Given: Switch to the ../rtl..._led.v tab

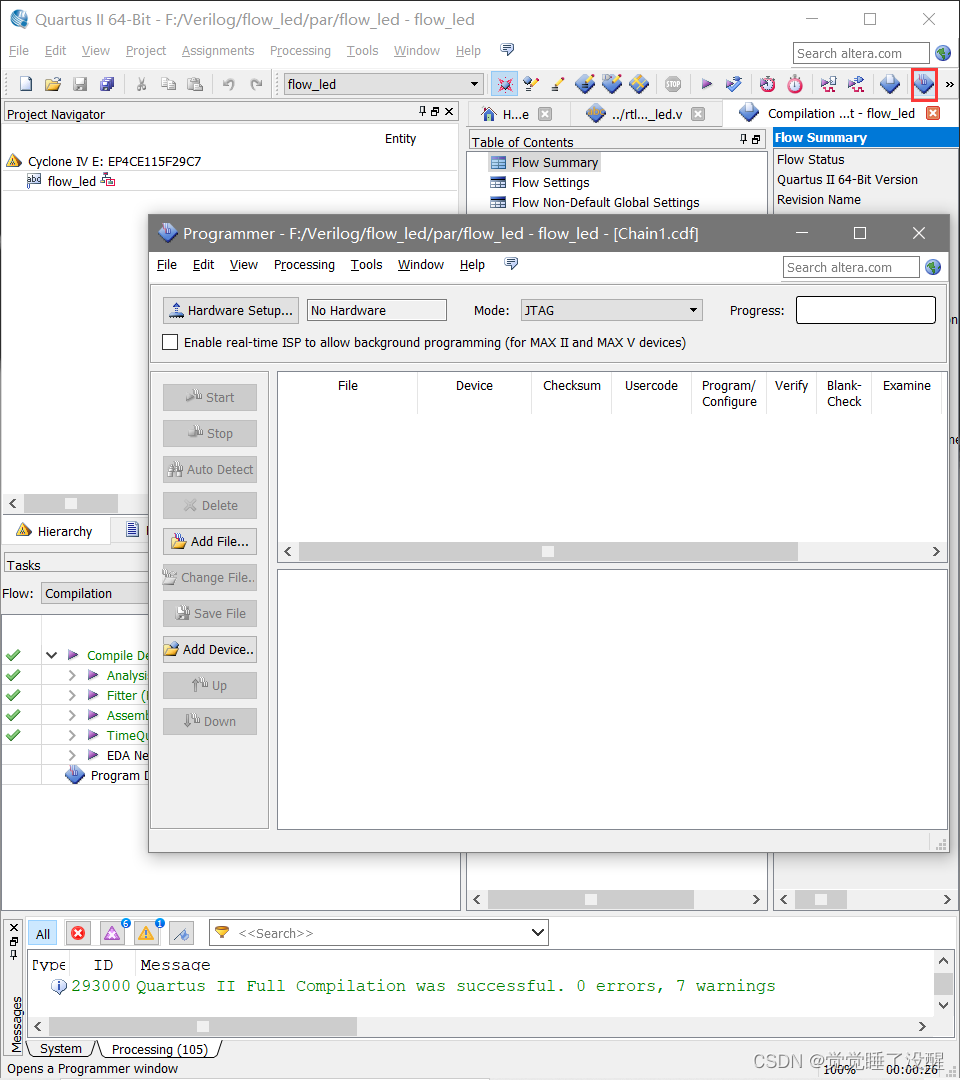Looking at the screenshot, I should [x=646, y=114].
